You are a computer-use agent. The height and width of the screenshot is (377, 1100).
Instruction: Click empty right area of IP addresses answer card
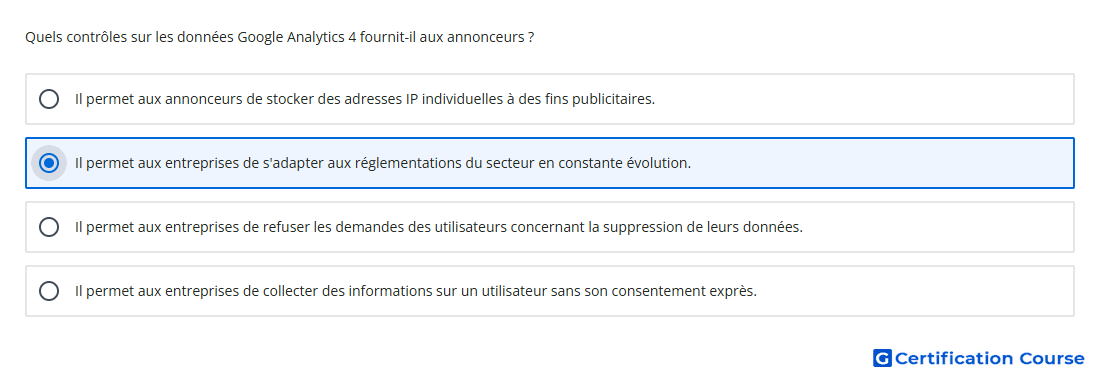(x=863, y=99)
